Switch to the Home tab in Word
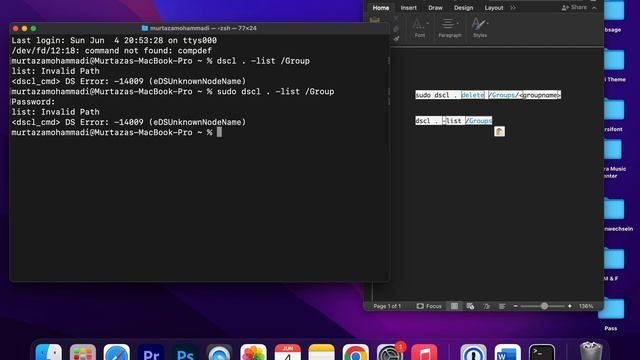 click(x=380, y=8)
